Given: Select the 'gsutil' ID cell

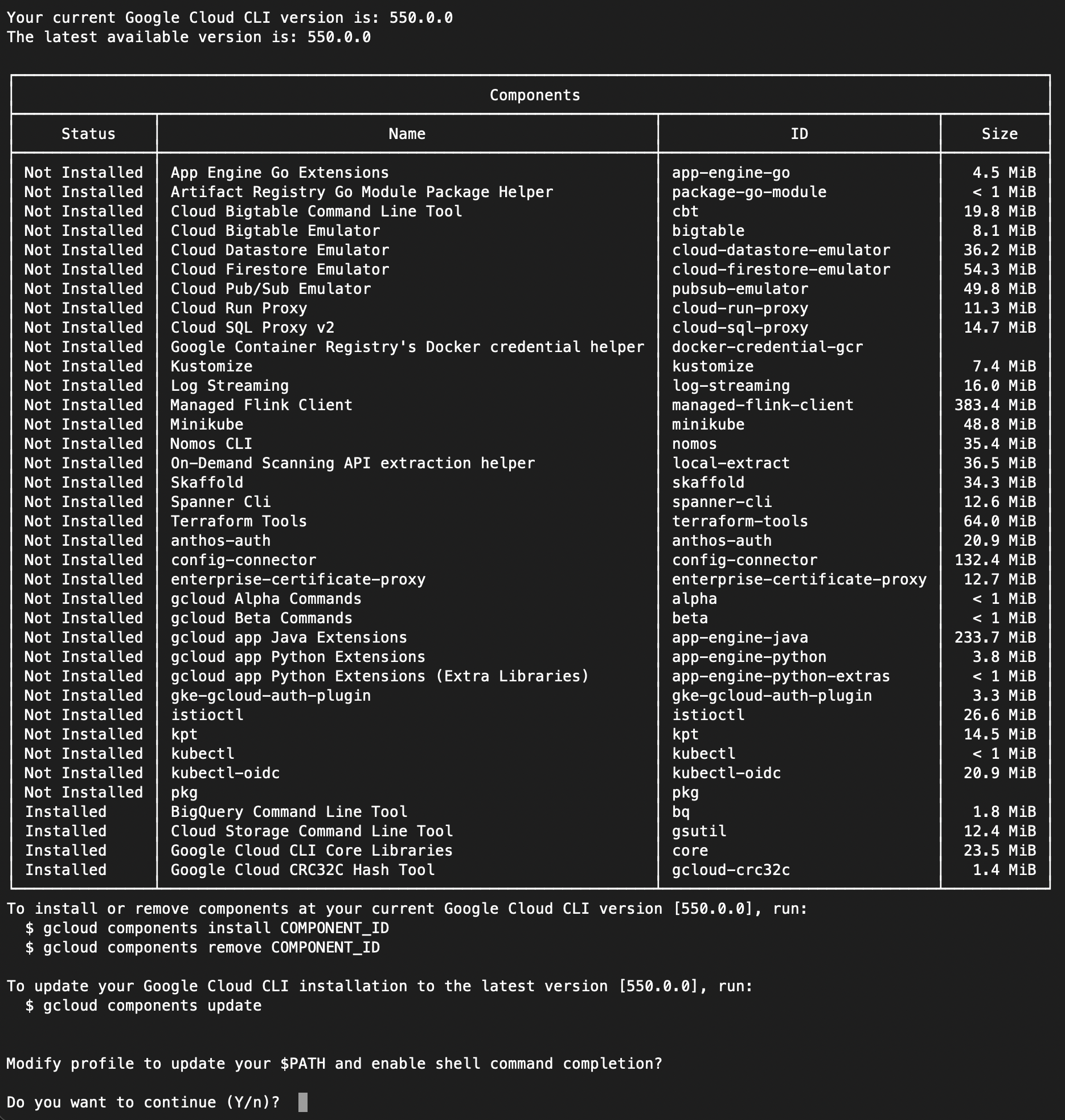Looking at the screenshot, I should tap(699, 831).
